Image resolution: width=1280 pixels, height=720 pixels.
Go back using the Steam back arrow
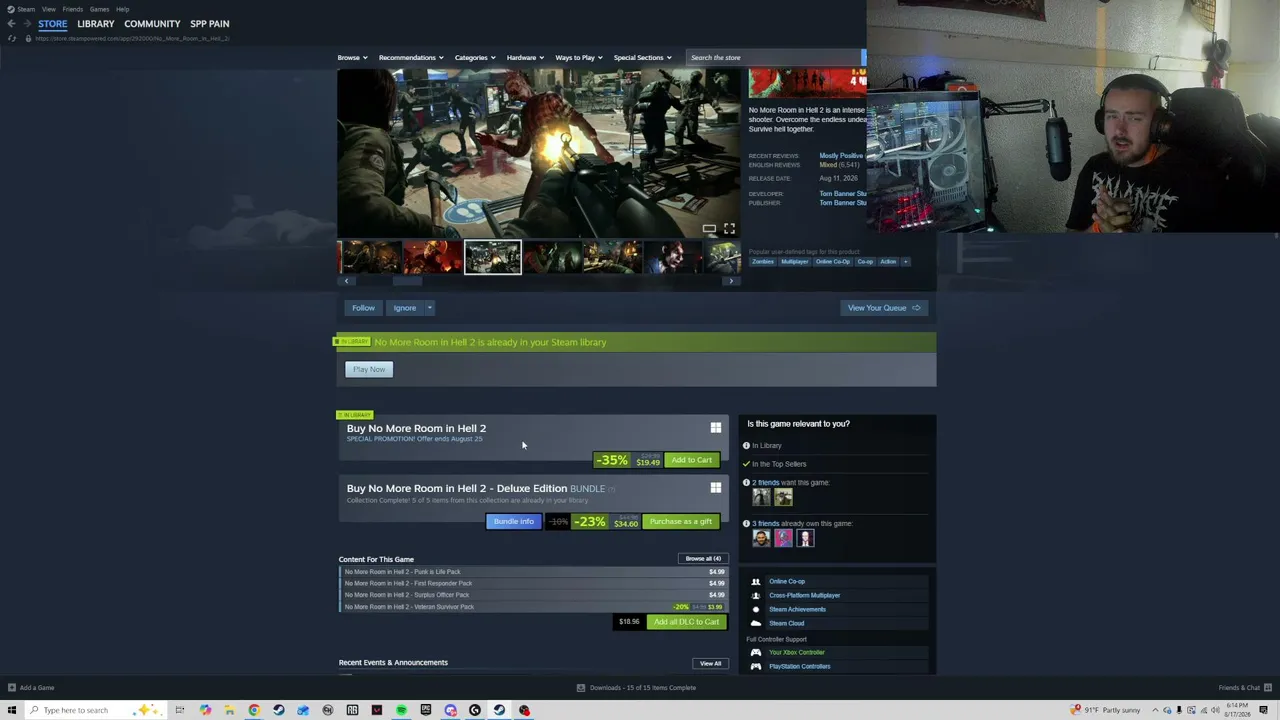click(x=11, y=24)
